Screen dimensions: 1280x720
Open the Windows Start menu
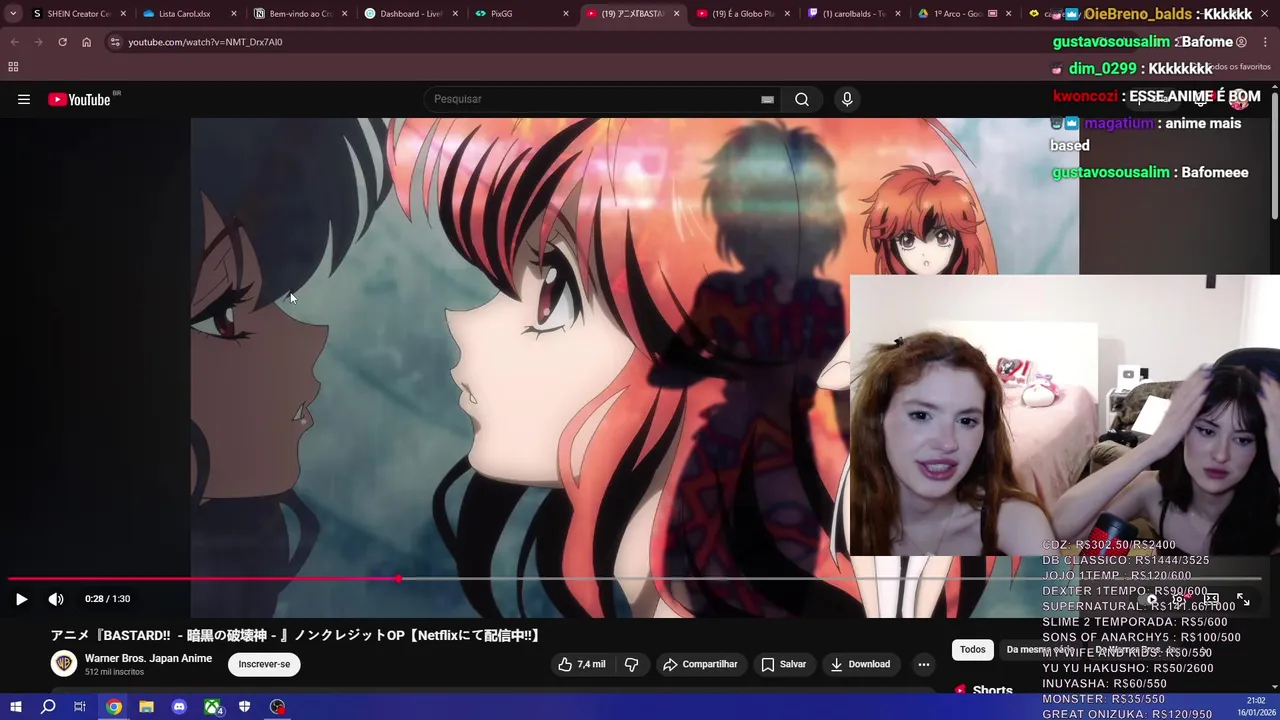tap(15, 707)
